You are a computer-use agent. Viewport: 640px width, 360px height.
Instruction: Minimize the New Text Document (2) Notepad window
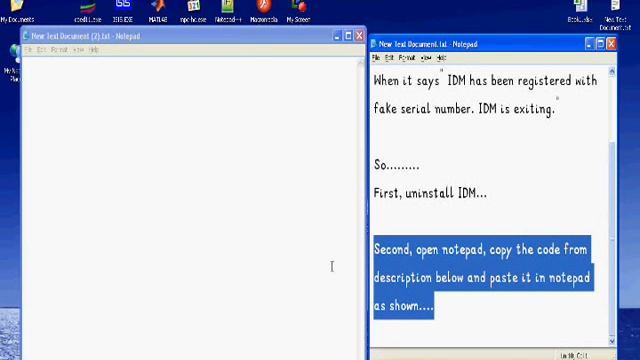[x=337, y=36]
